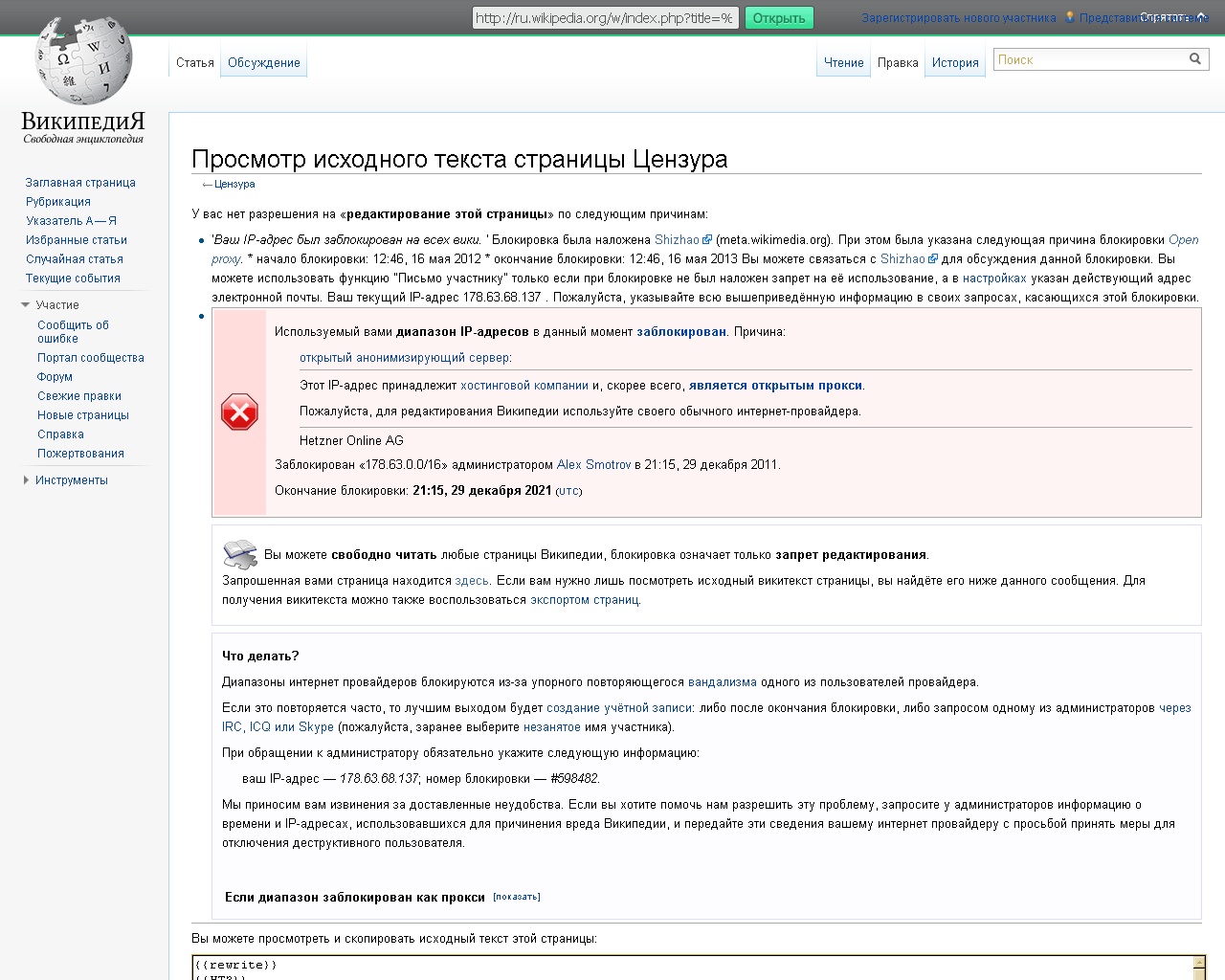Click the Wikipedia globe logo
The image size is (1225, 980).
[83, 62]
